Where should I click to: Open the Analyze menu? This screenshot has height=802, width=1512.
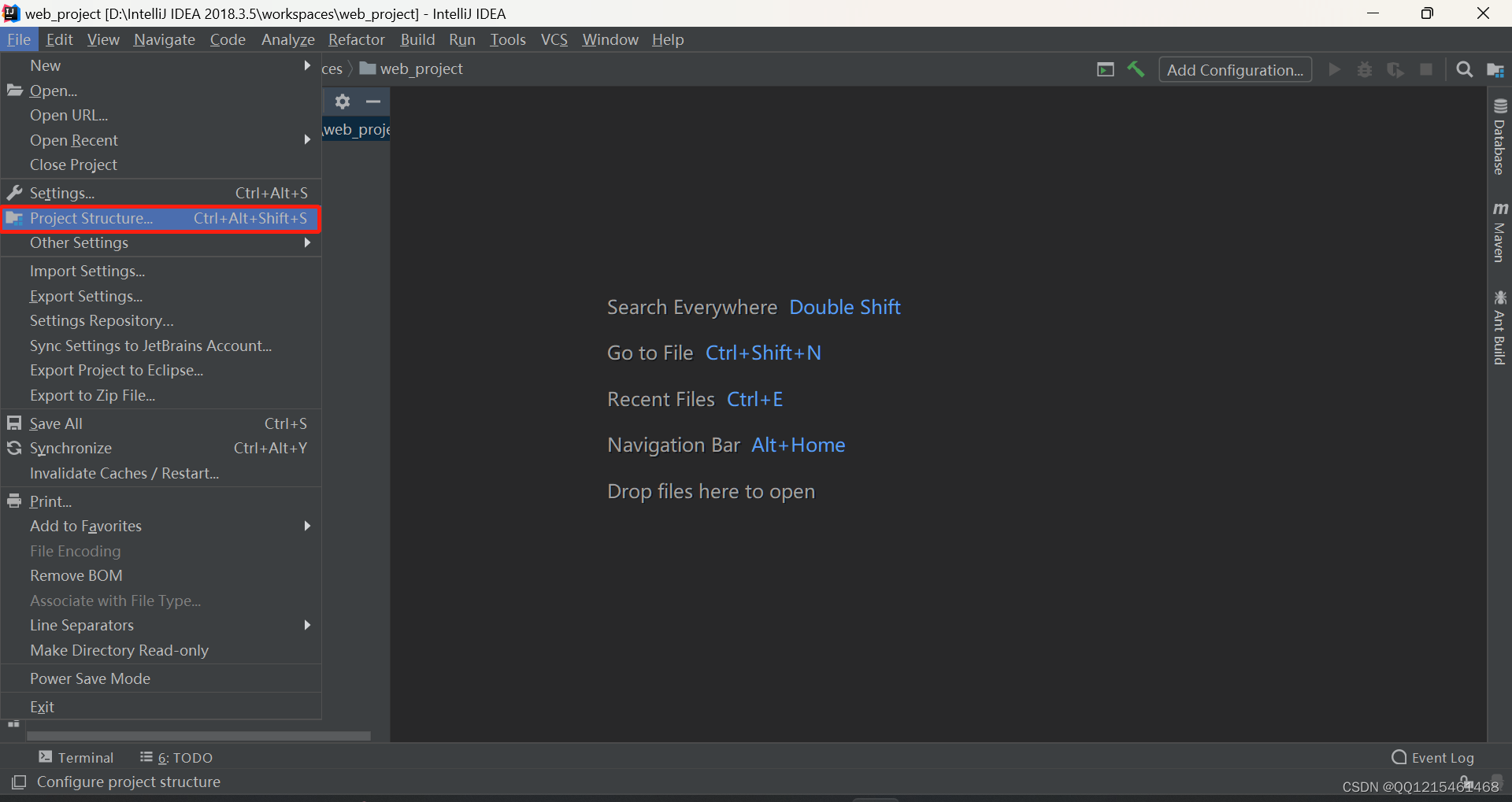click(x=287, y=39)
